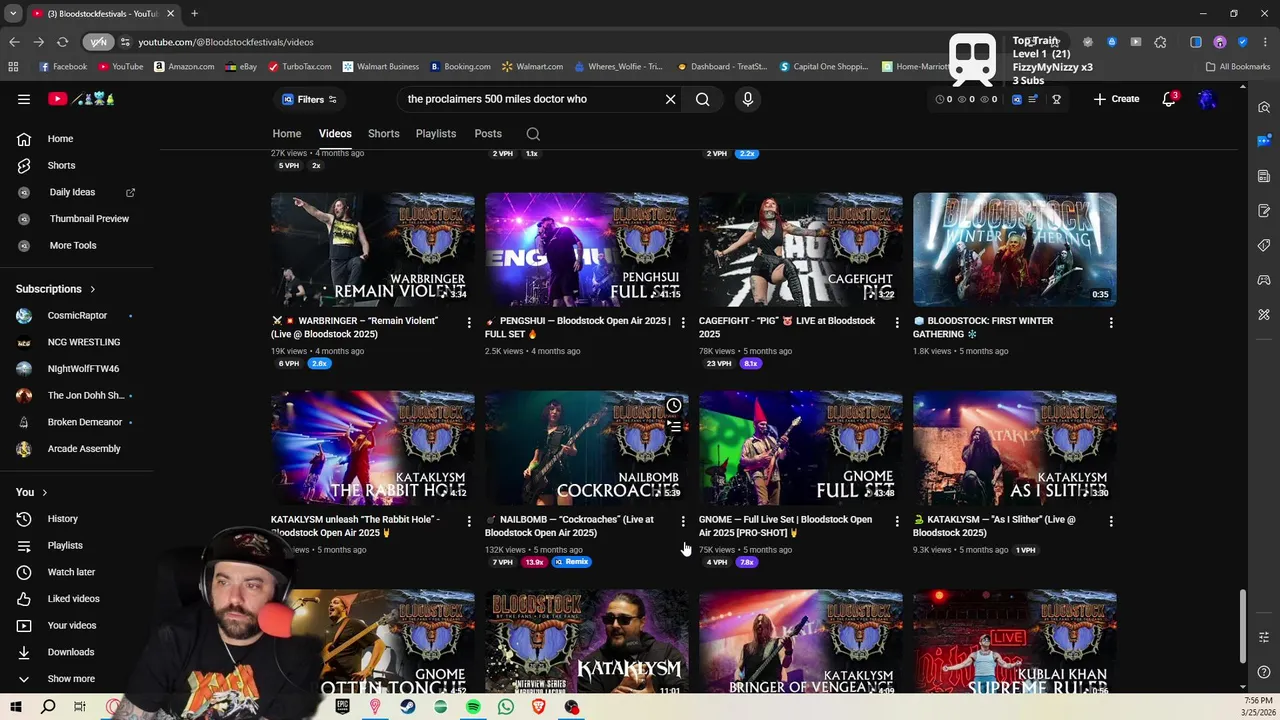The image size is (1280, 720).
Task: Open the tag icon in right sidebar
Action: click(1264, 245)
